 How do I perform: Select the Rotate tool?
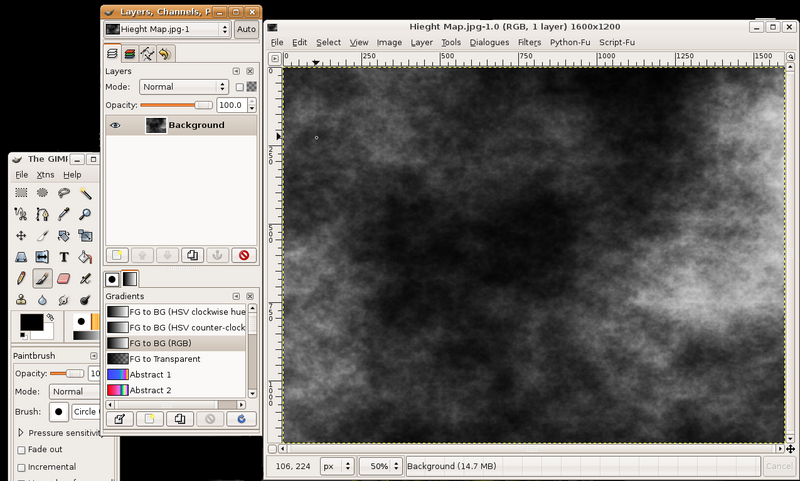pos(64,236)
